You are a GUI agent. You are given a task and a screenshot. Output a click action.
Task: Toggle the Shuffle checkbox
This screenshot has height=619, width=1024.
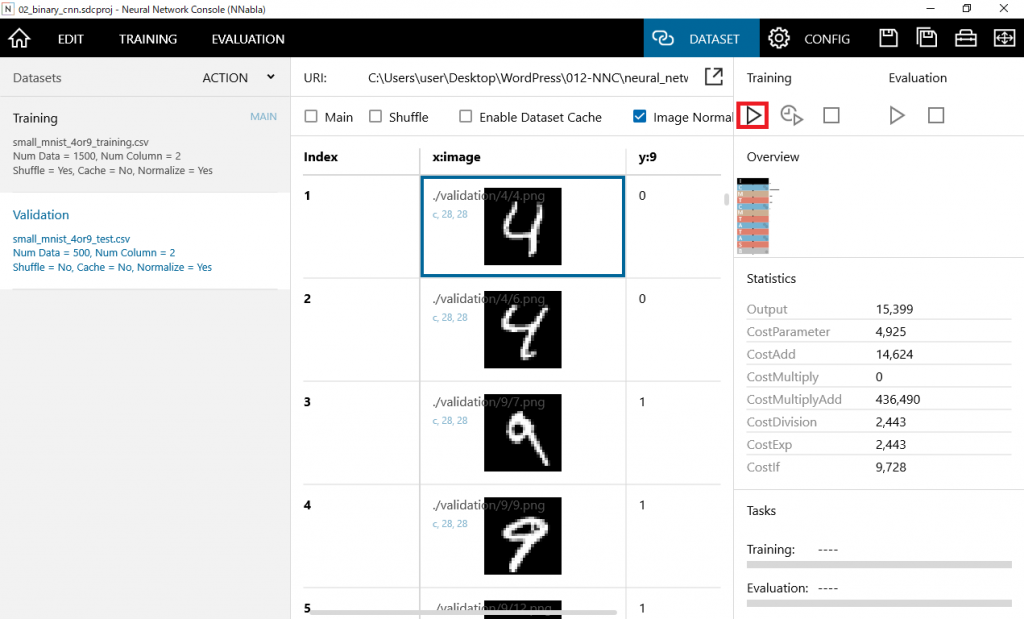[x=376, y=117]
